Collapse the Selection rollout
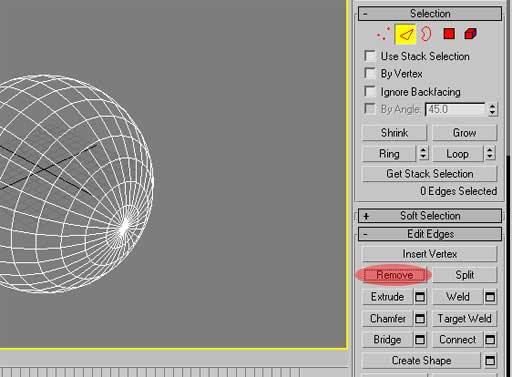This screenshot has width=512, height=377. pyautogui.click(x=430, y=14)
